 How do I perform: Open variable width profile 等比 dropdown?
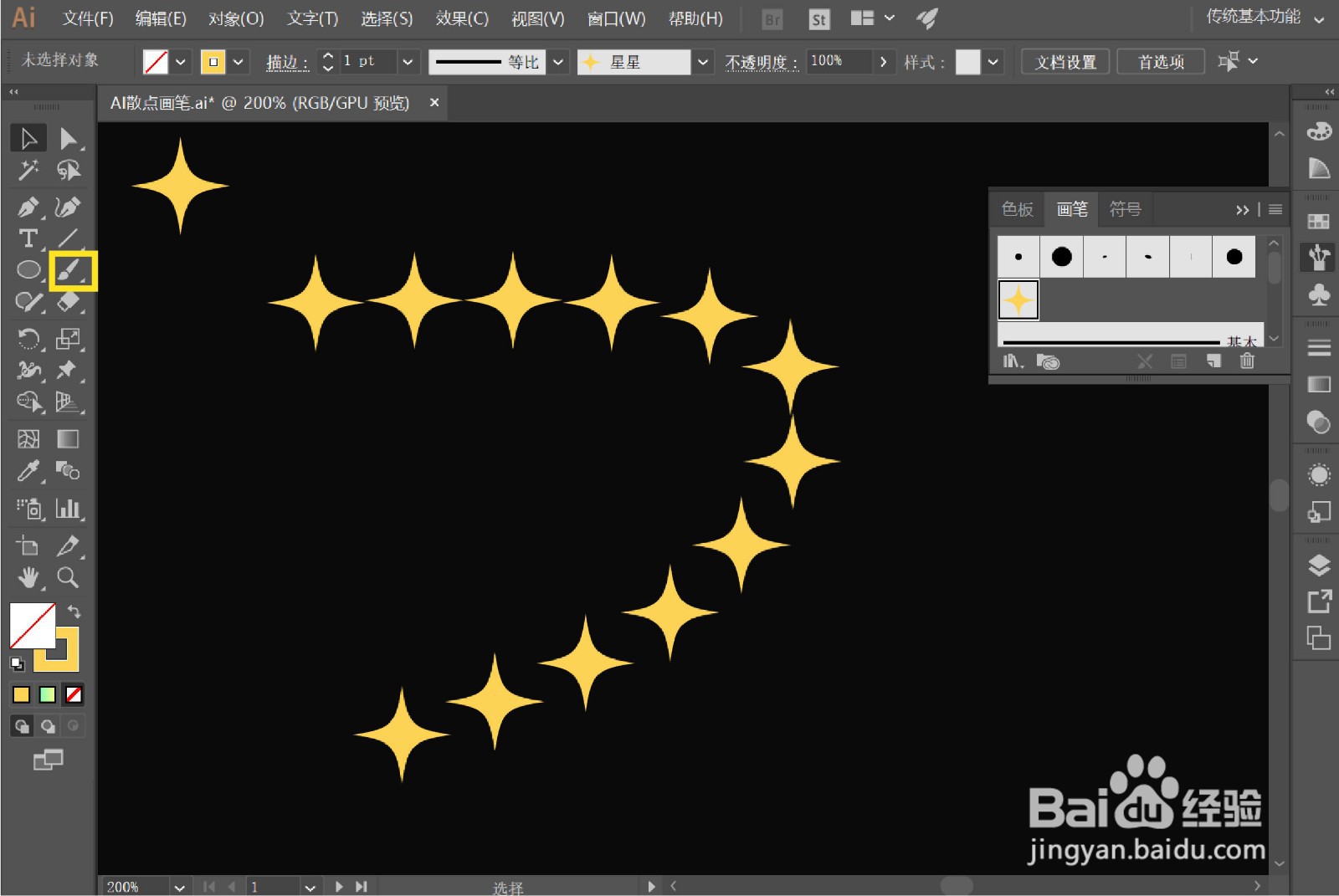[559, 62]
